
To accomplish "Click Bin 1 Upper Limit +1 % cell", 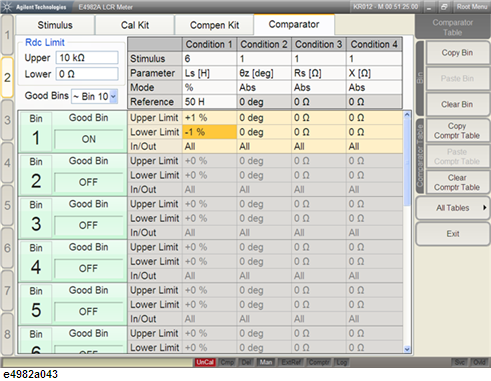I will tap(209, 118).
